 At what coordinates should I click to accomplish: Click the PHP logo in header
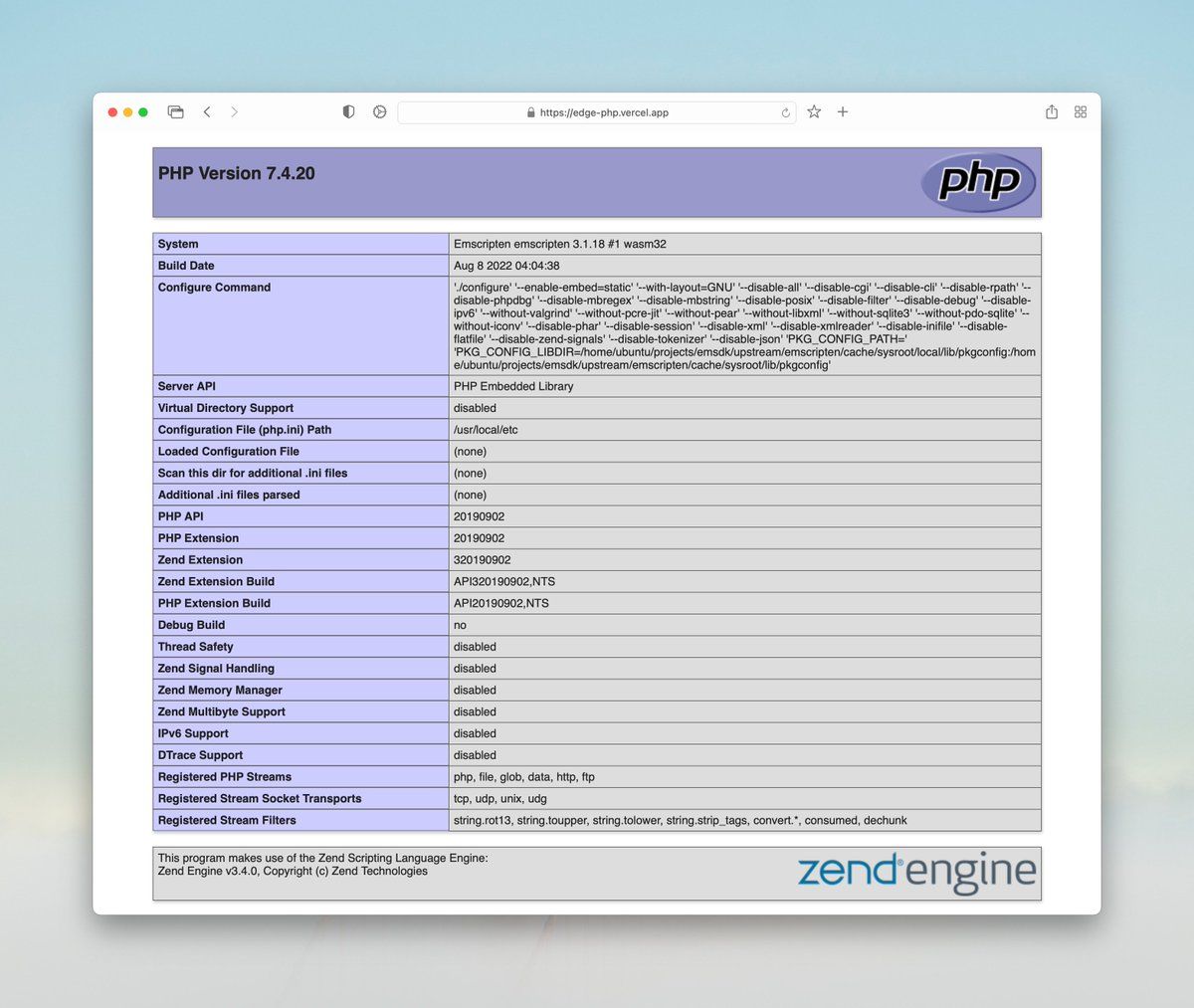[x=978, y=182]
